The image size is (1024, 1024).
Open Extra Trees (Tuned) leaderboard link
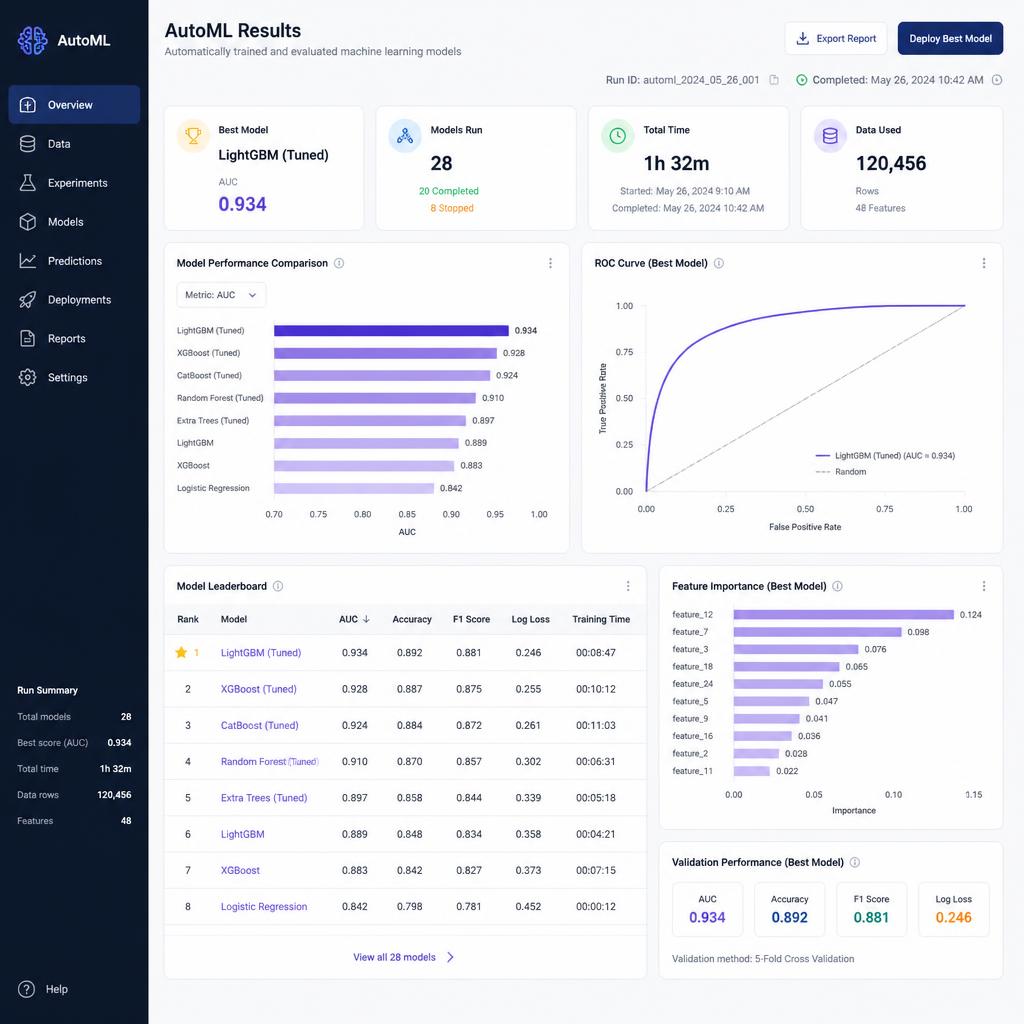[264, 797]
